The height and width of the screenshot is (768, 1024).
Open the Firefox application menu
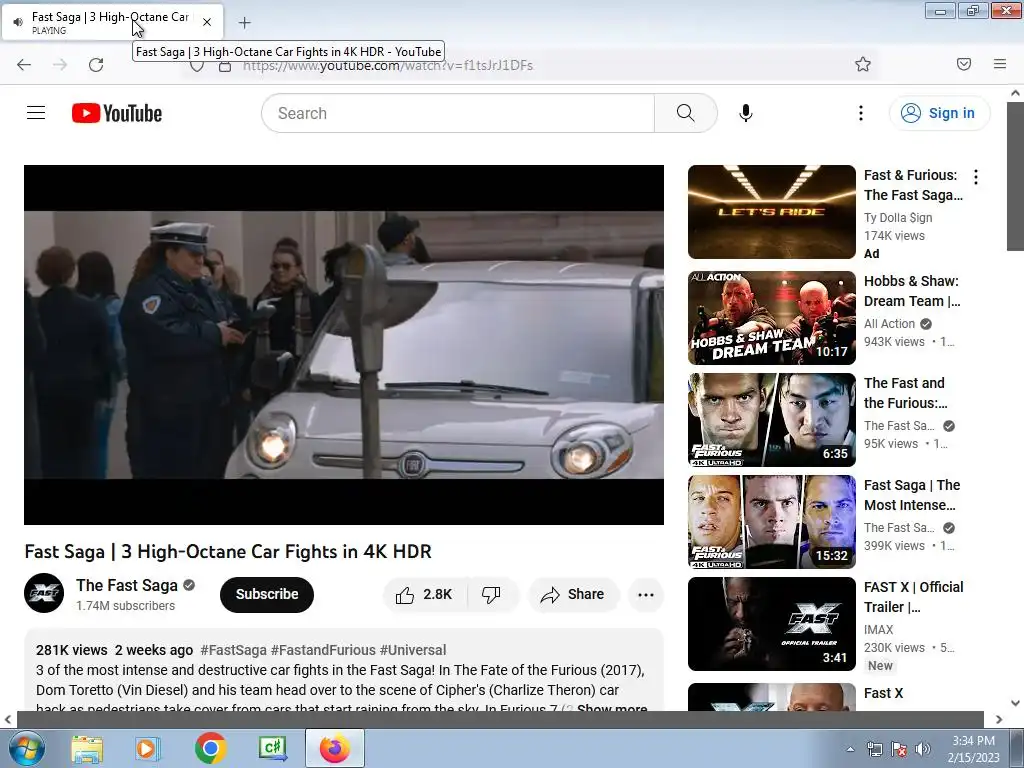pyautogui.click(x=1000, y=64)
